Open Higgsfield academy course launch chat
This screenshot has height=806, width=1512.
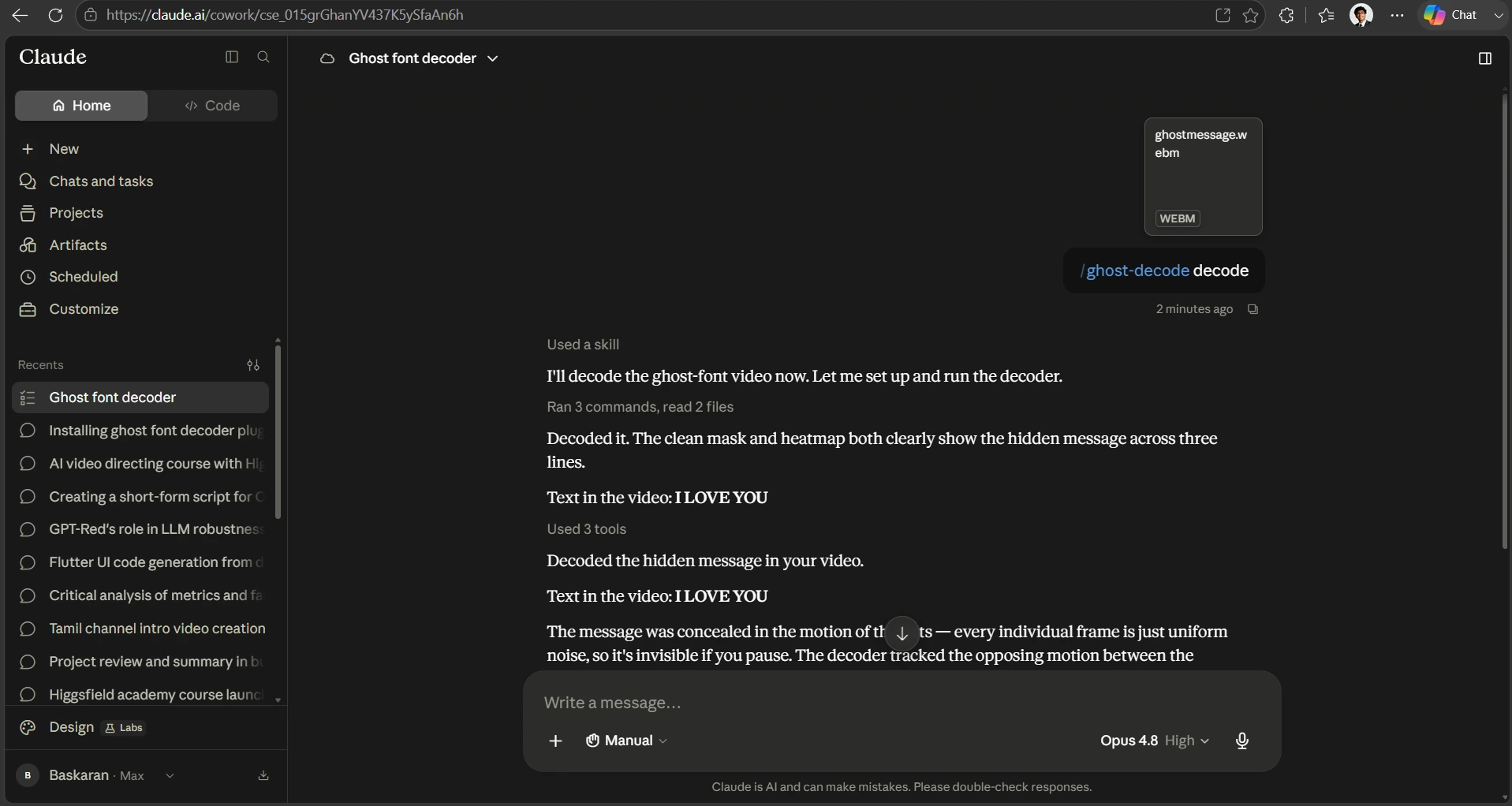pyautogui.click(x=140, y=695)
